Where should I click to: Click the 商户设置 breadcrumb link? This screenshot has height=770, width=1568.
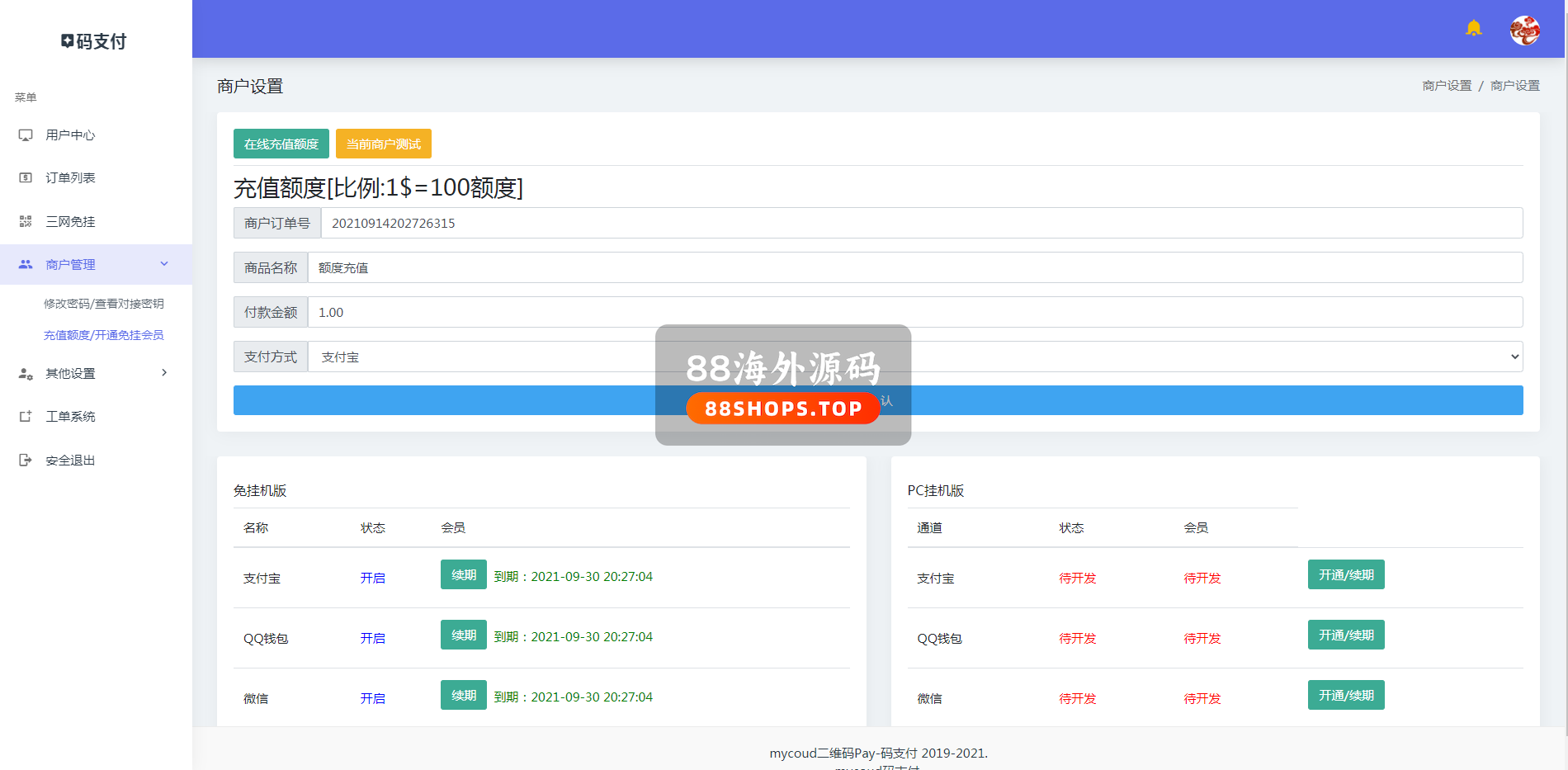pos(1446,86)
